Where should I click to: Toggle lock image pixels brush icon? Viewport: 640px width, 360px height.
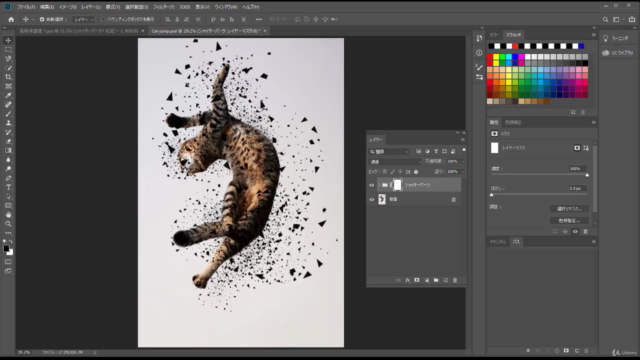[392, 172]
